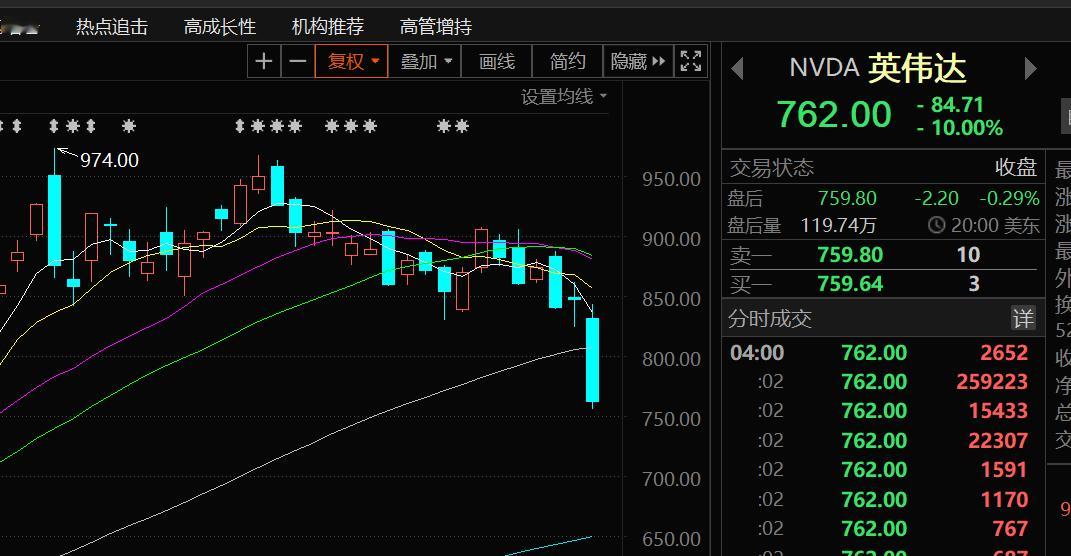Image resolution: width=1071 pixels, height=556 pixels.
Task: Click trade volume 767
Action: [x=1010, y=529]
